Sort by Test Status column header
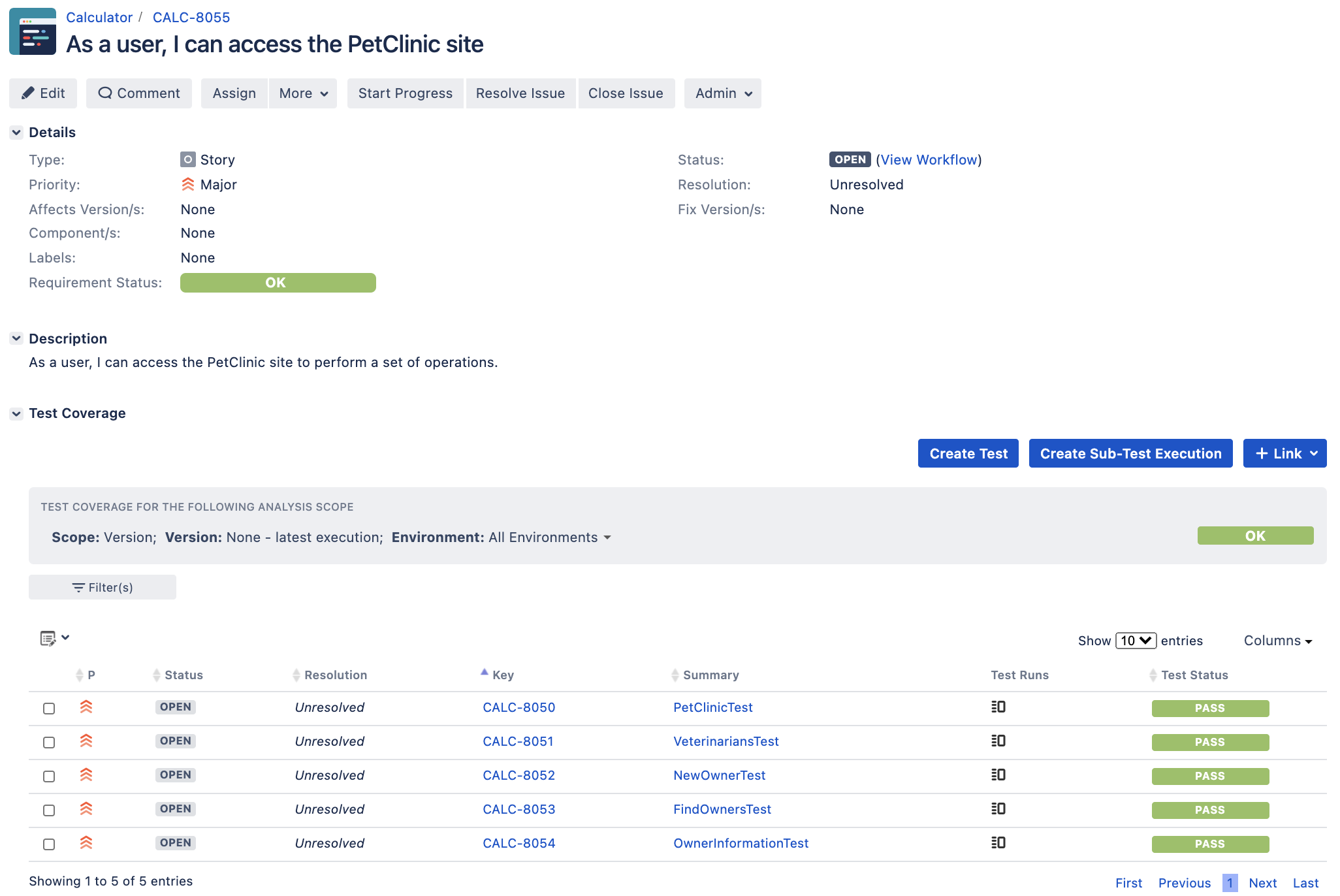1340x896 pixels. pos(1189,675)
